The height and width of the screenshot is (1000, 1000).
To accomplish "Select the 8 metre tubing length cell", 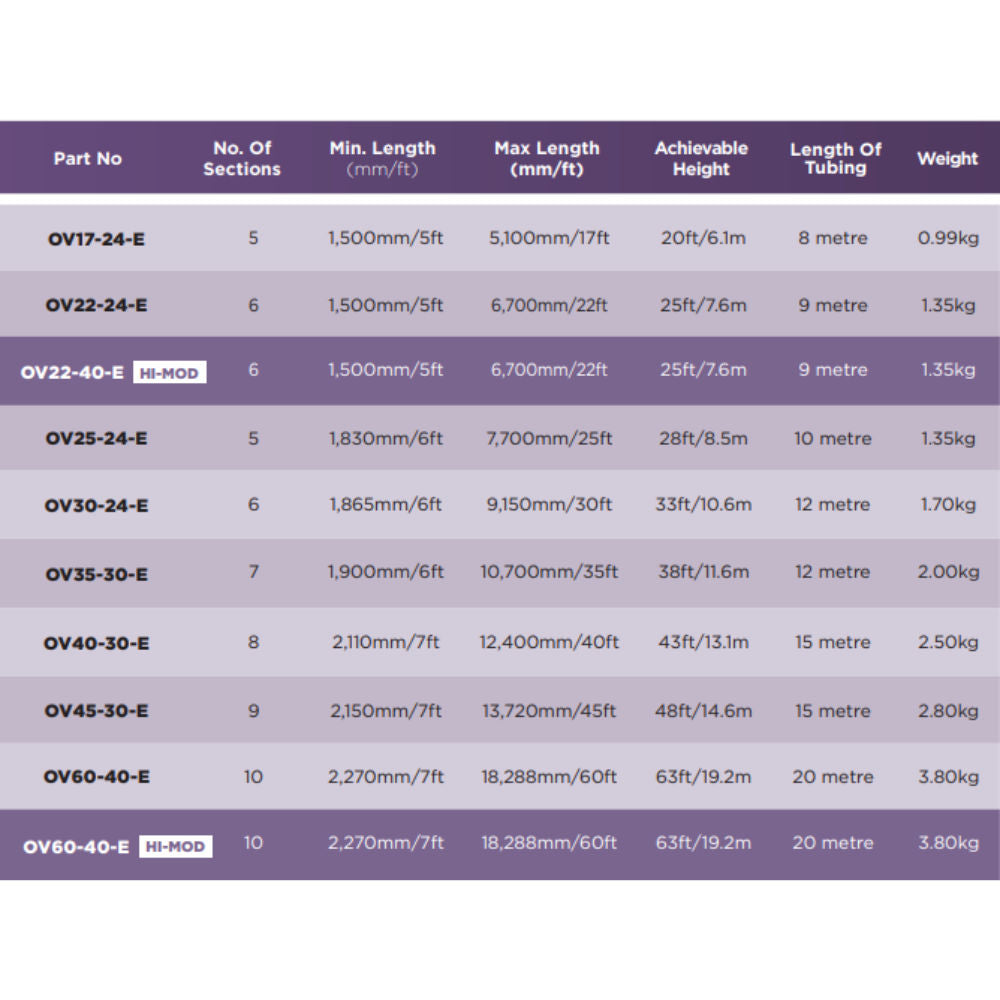I will (x=832, y=239).
